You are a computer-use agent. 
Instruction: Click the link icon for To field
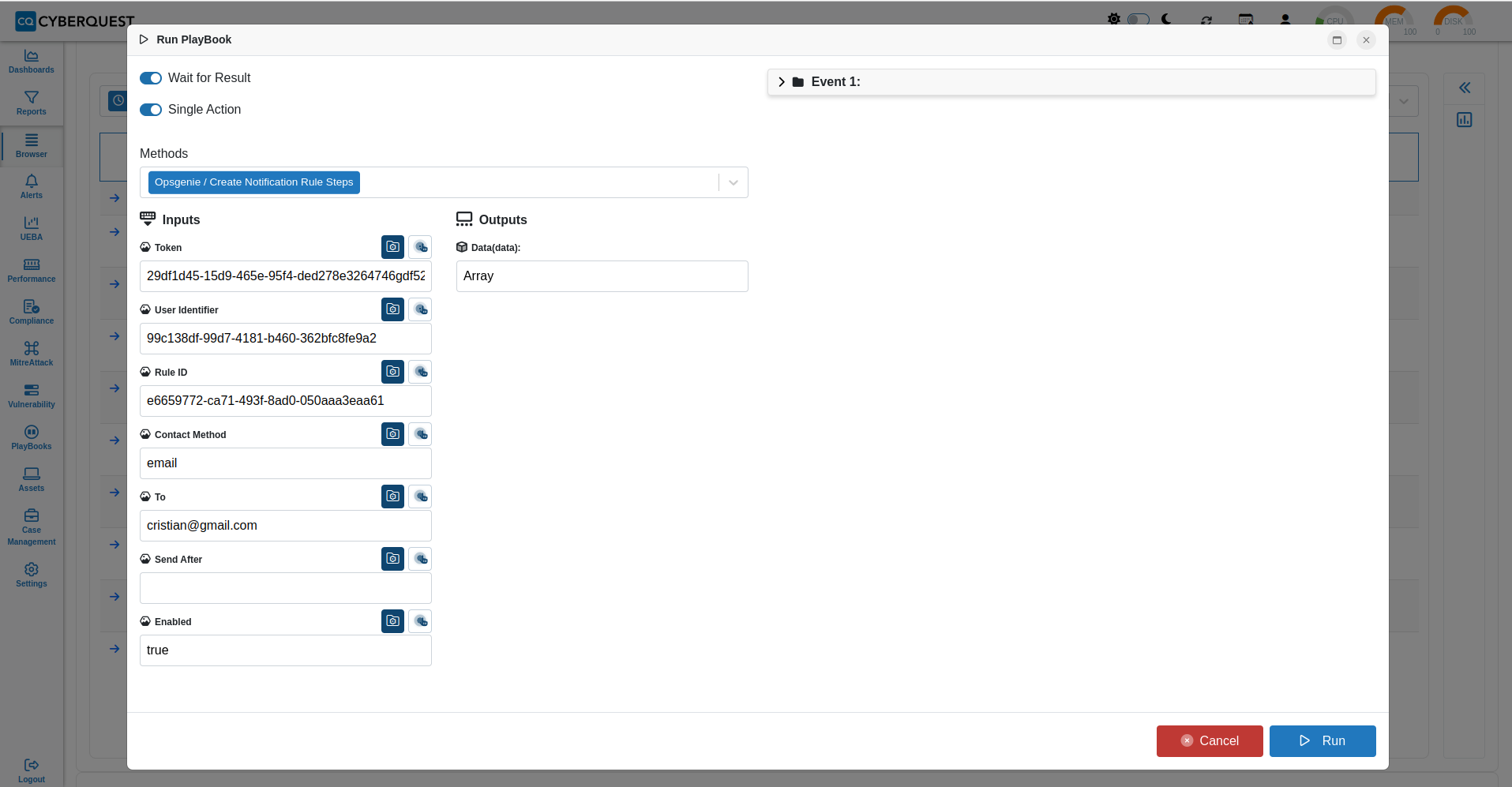click(421, 497)
